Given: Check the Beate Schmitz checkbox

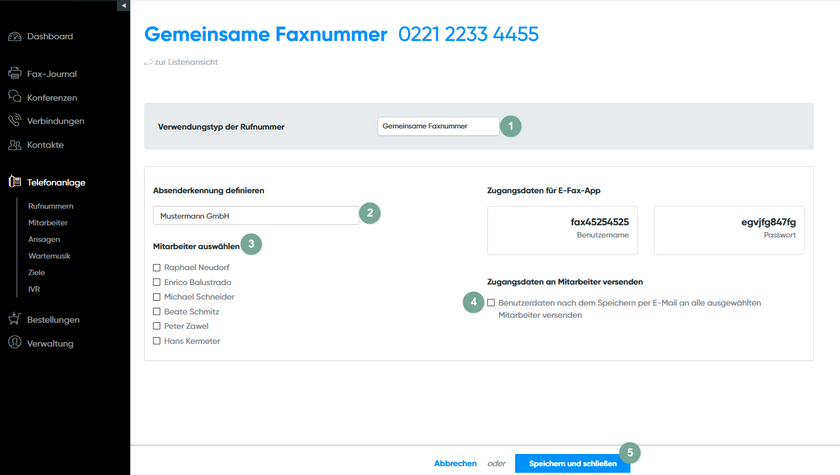Looking at the screenshot, I should 156,312.
